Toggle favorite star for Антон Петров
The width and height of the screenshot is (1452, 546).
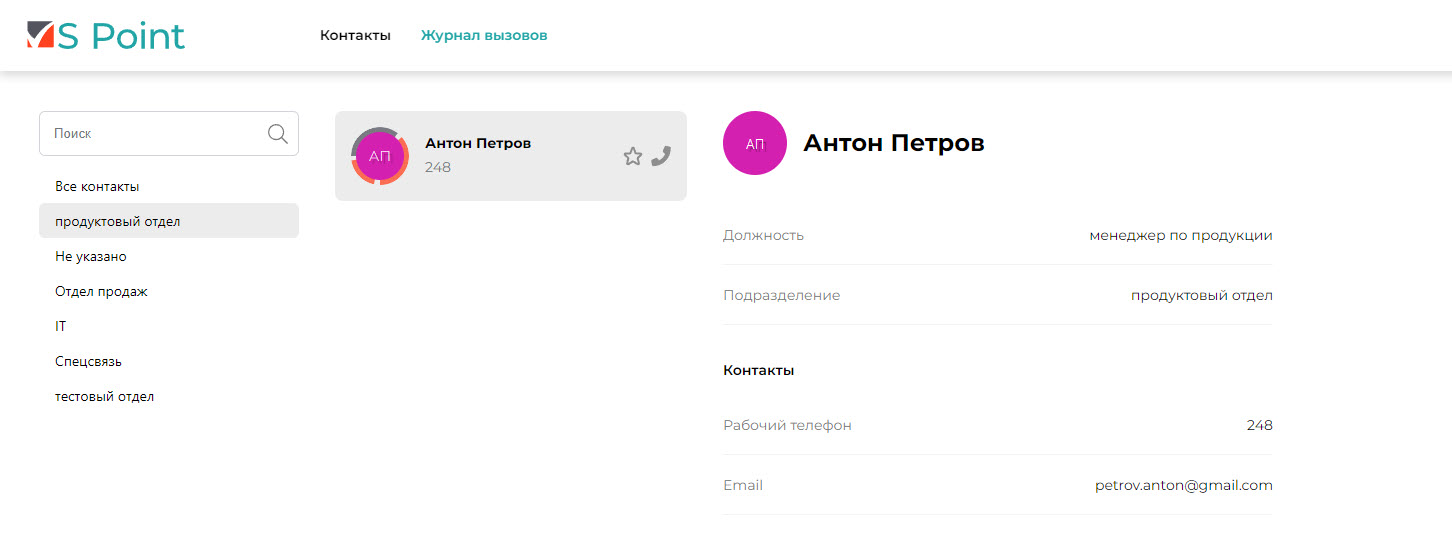(632, 156)
